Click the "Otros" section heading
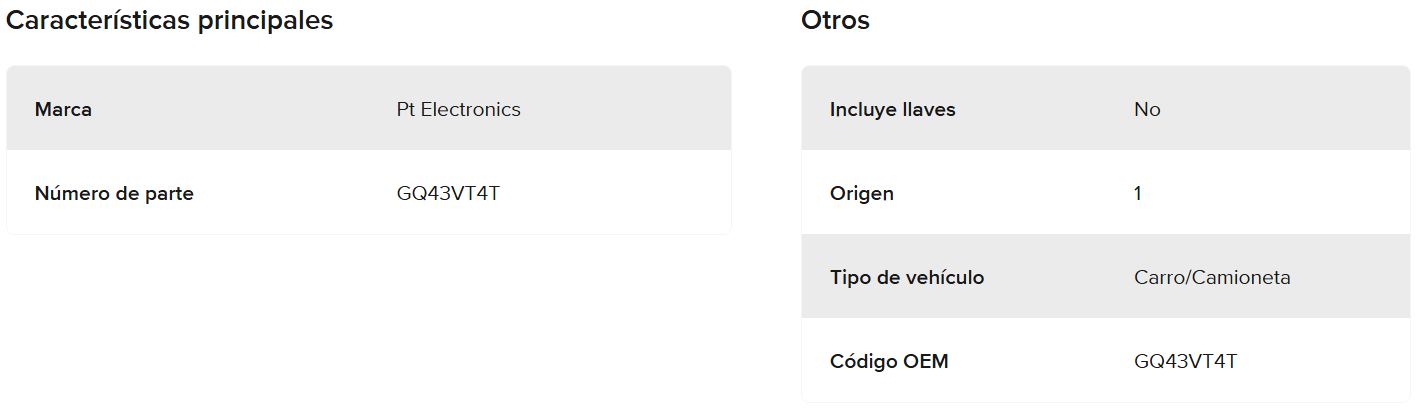The width and height of the screenshot is (1421, 412). pyautogui.click(x=835, y=20)
